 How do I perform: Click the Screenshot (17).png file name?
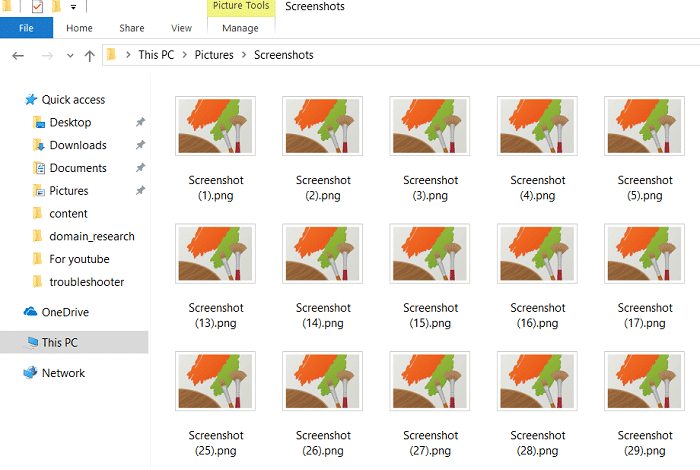point(645,315)
